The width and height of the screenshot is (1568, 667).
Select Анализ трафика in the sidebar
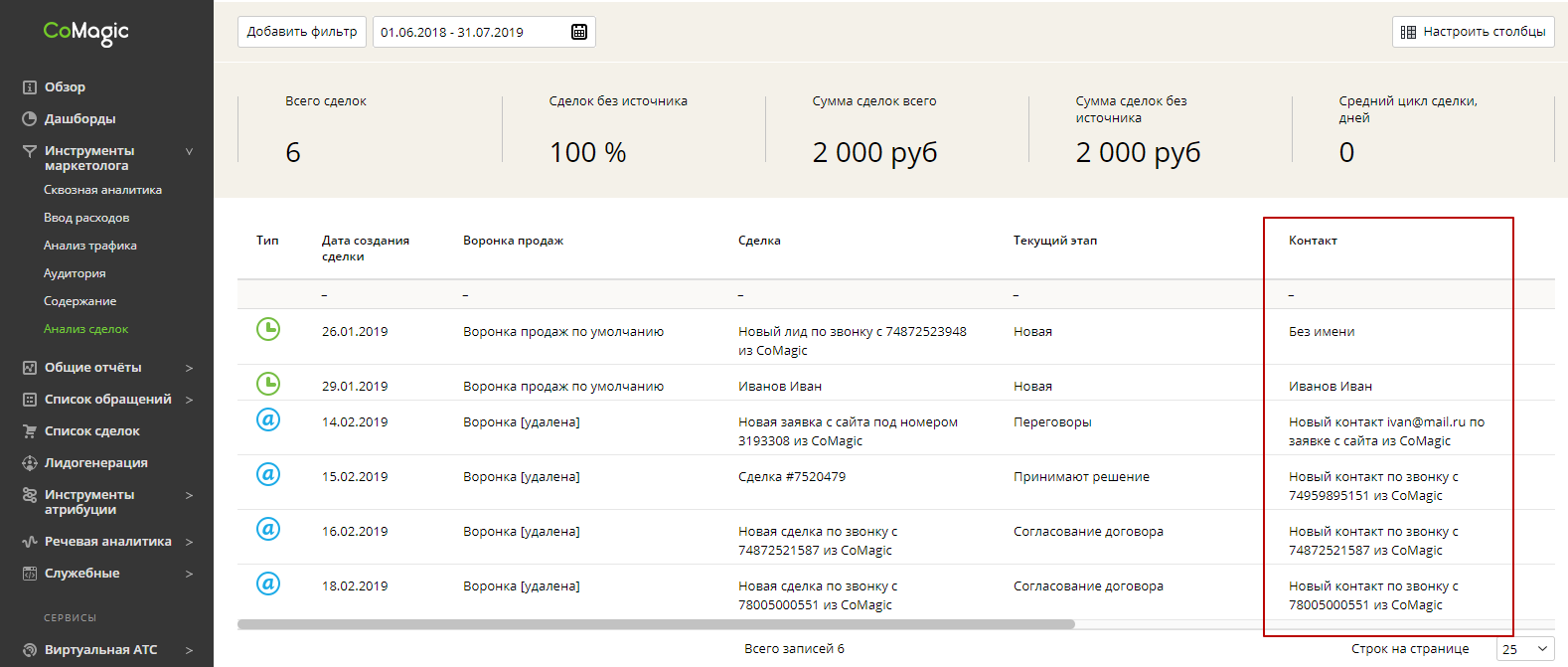(x=90, y=246)
